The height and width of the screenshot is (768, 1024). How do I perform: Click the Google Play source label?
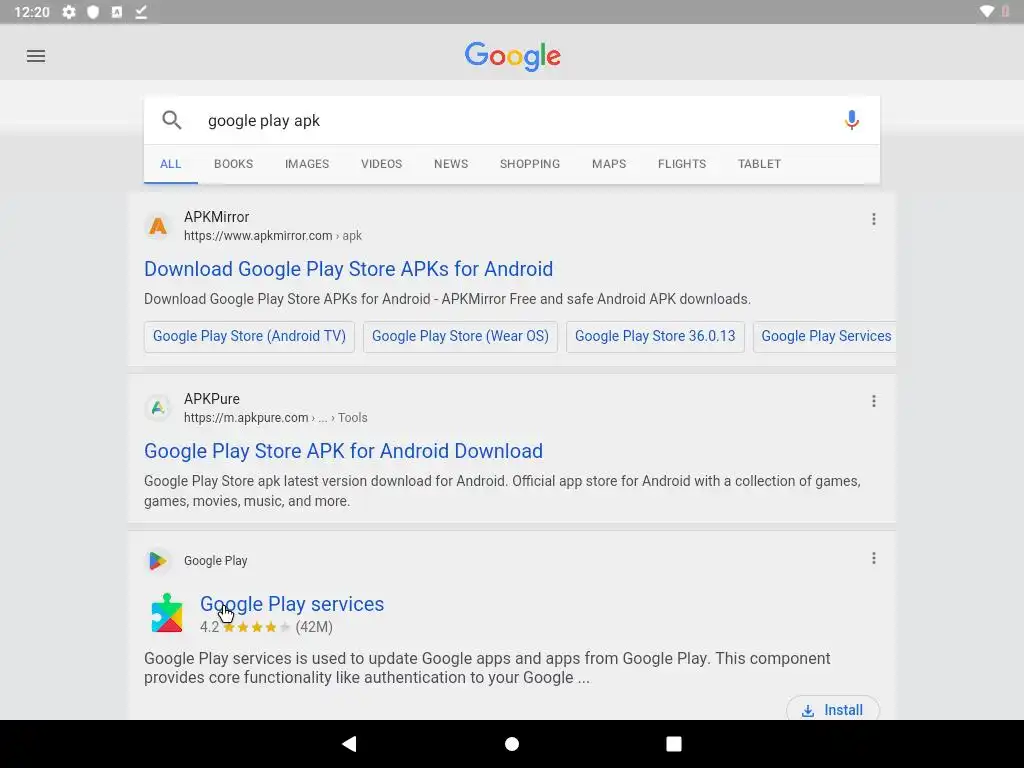pos(216,561)
